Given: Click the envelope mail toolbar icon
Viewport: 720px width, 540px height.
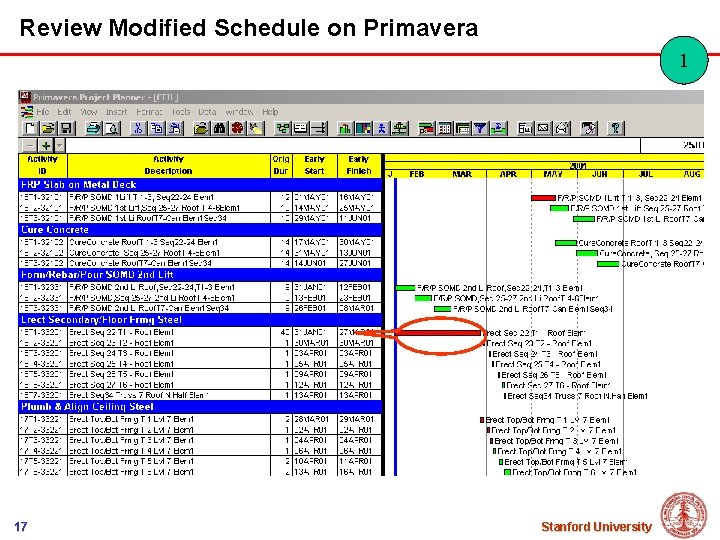Looking at the screenshot, I should click(543, 128).
